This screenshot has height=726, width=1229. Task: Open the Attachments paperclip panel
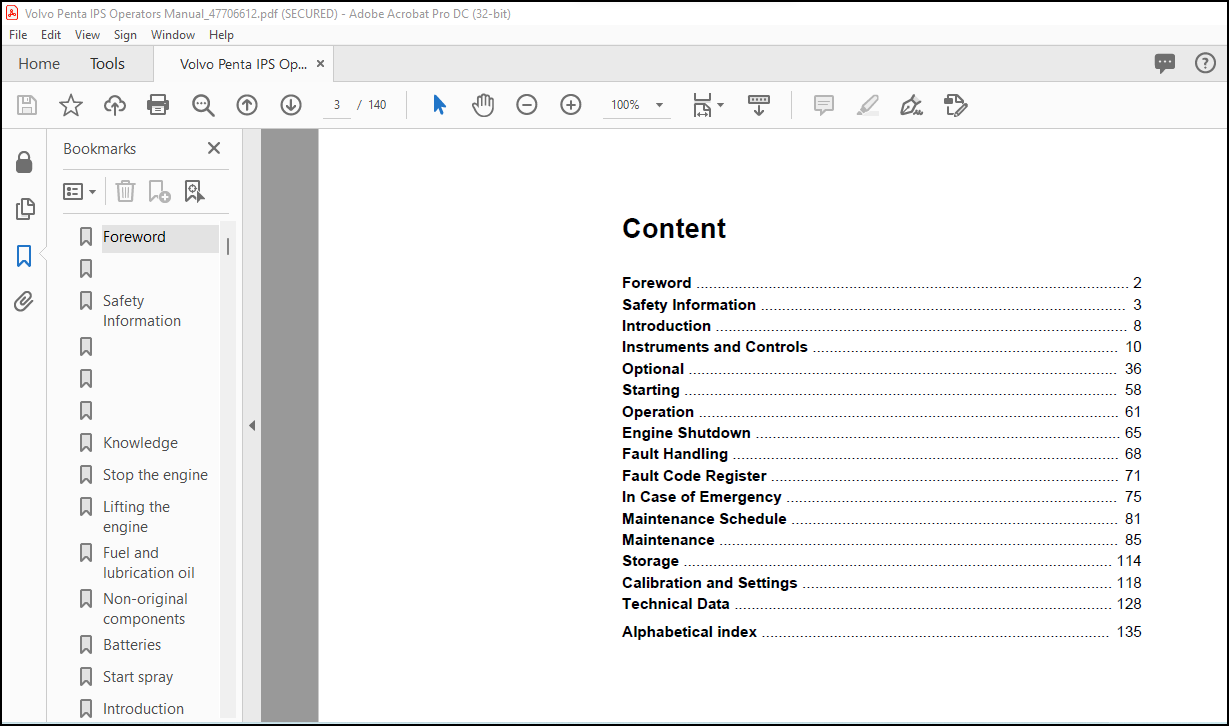coord(24,301)
